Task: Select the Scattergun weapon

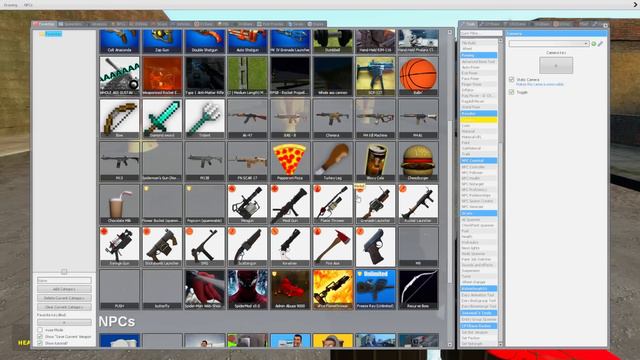Action: [x=247, y=247]
